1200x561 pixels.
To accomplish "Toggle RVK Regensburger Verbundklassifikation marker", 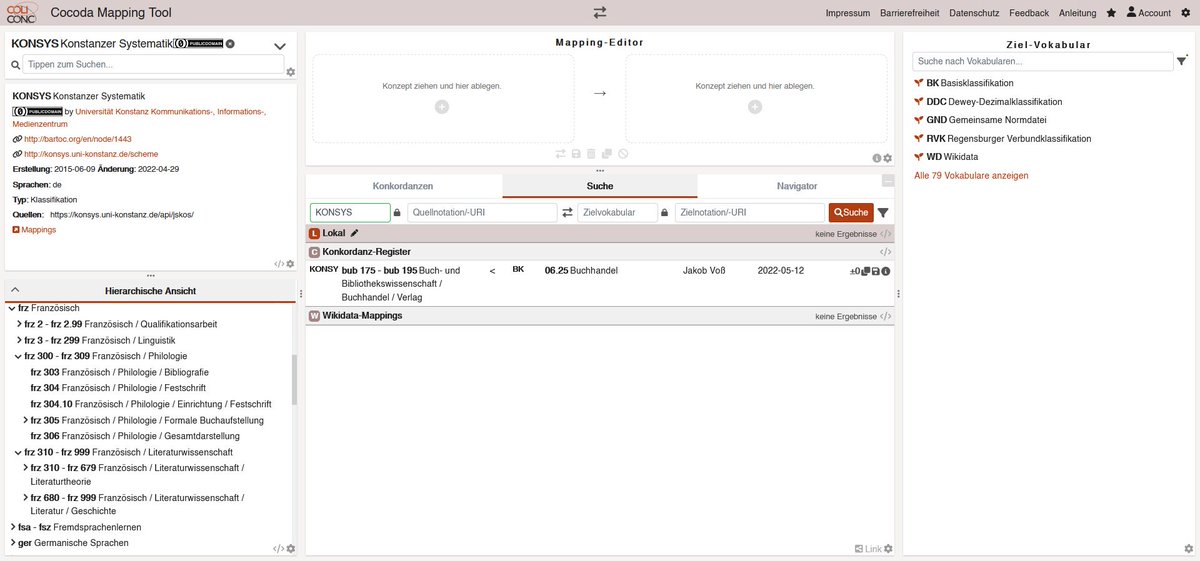I will coord(919,139).
